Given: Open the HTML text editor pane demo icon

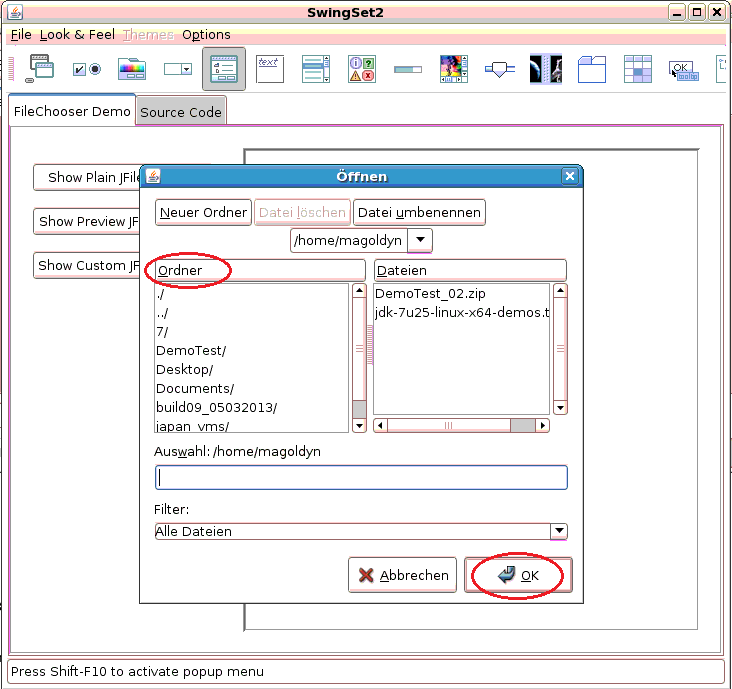Looking at the screenshot, I should [x=270, y=69].
